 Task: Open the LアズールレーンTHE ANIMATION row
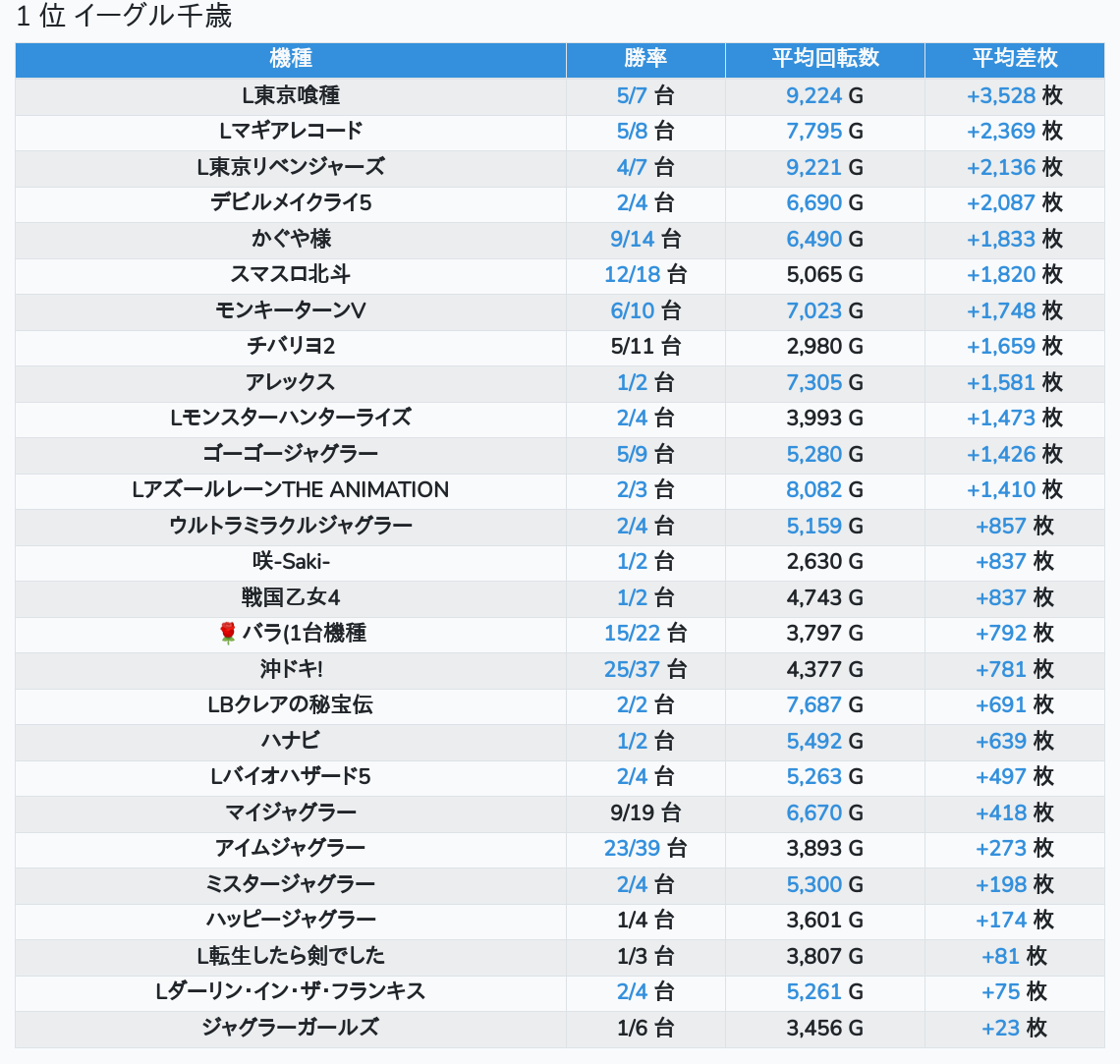291,490
